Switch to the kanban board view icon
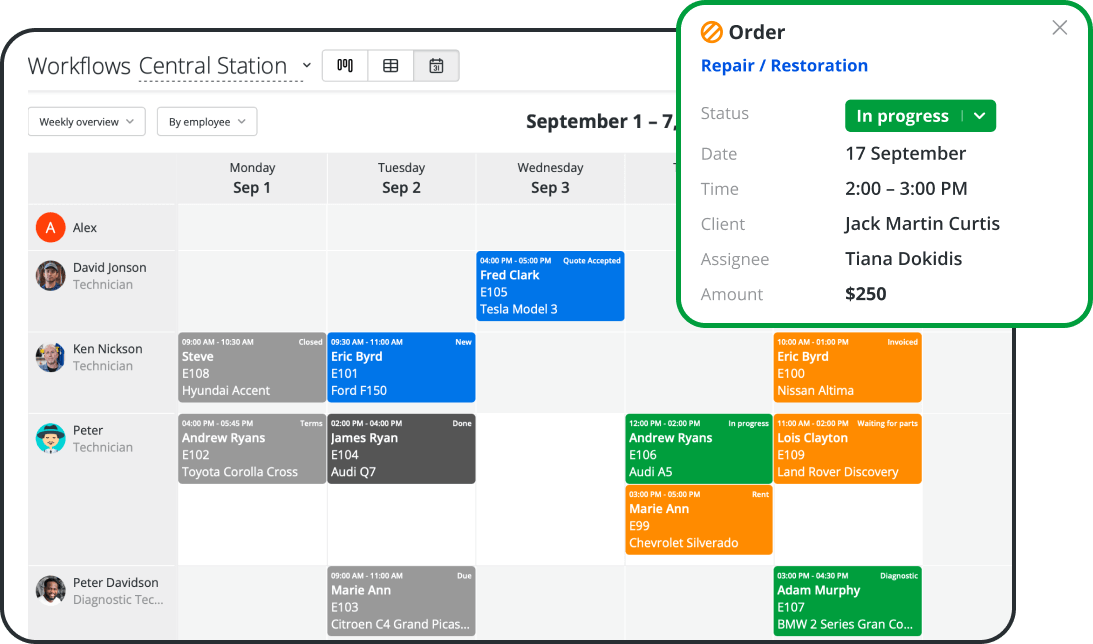The width and height of the screenshot is (1093, 644). (x=344, y=65)
